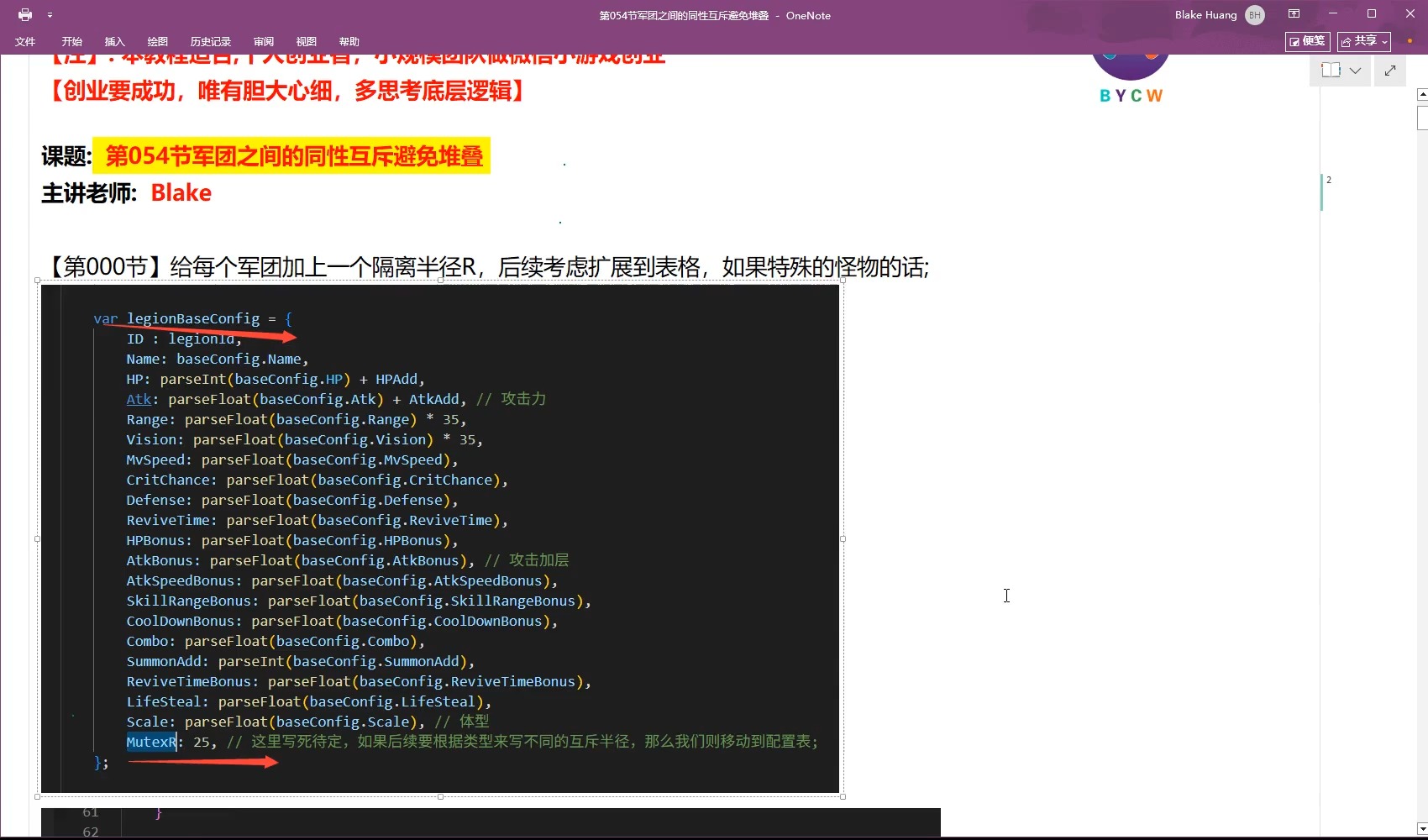Click the 共享 share button

coord(1362,41)
